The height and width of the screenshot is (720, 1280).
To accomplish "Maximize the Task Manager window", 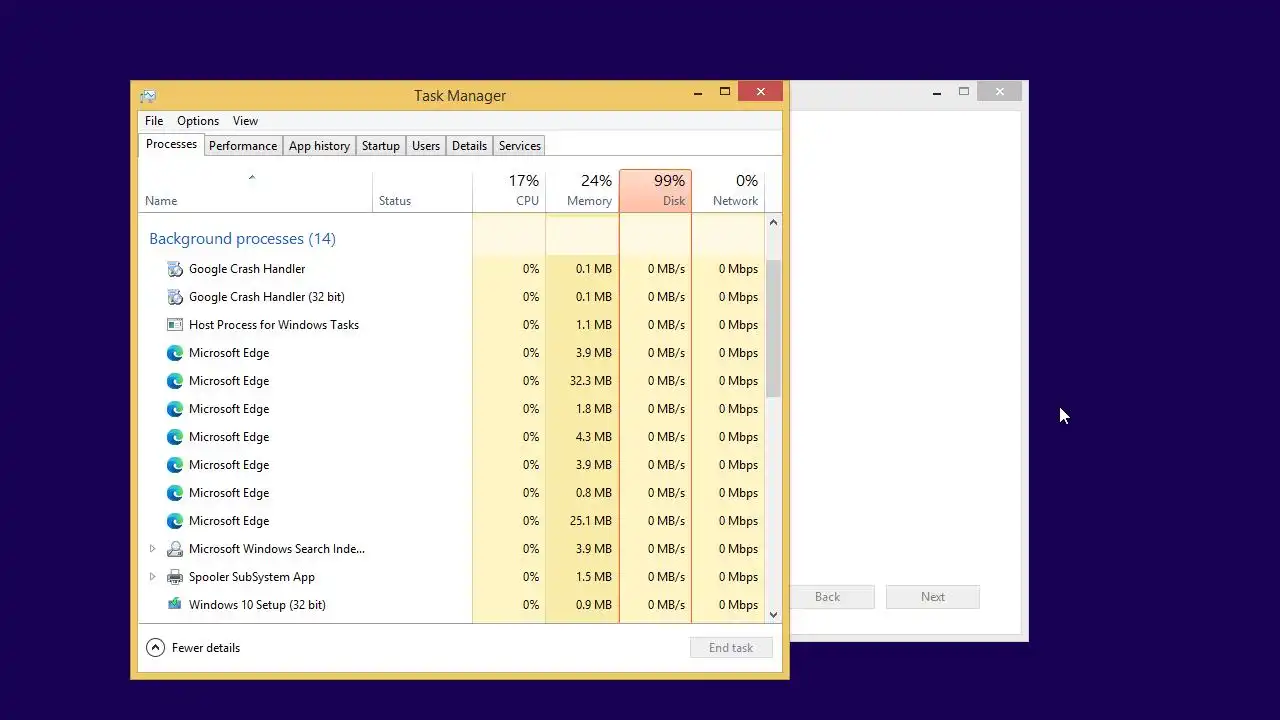I will pyautogui.click(x=725, y=92).
